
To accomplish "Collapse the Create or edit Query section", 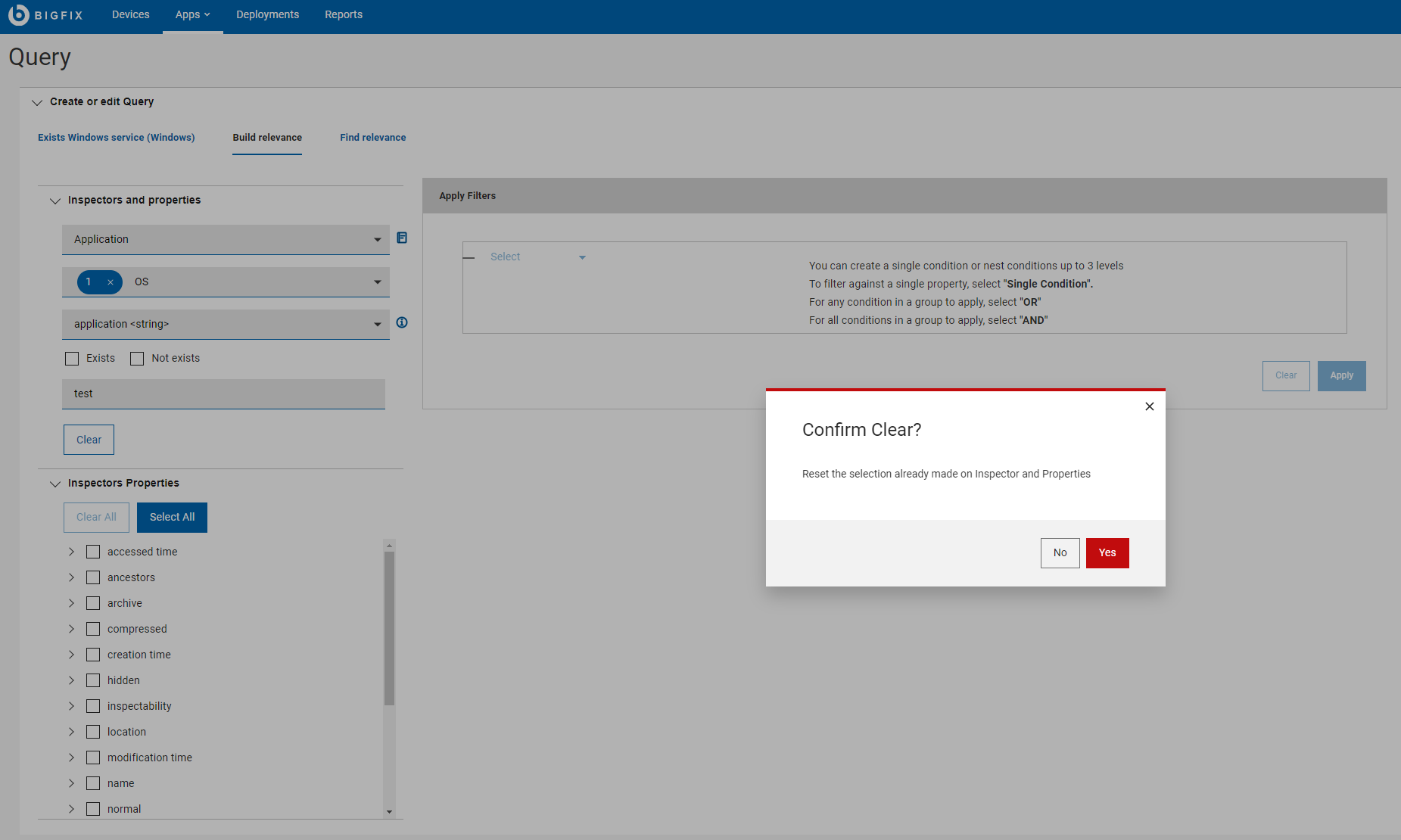I will click(x=37, y=102).
